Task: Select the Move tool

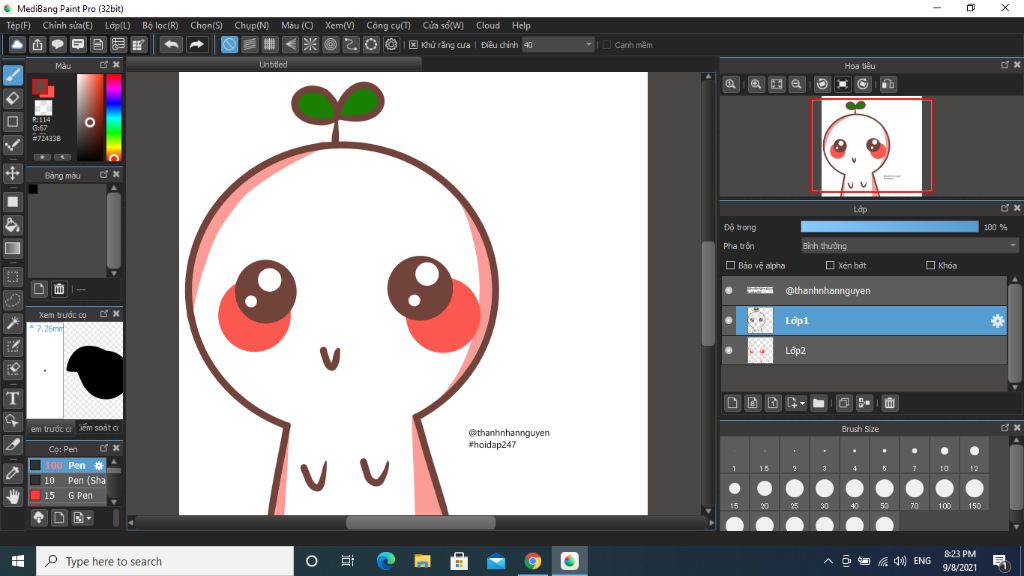Action: (x=13, y=173)
